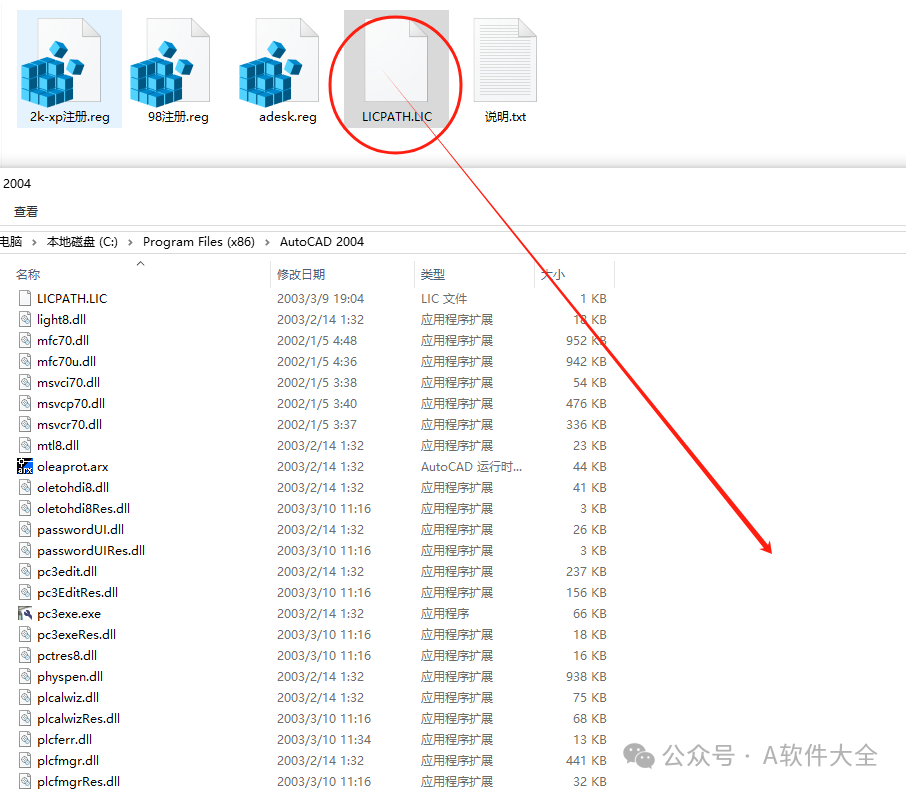Click date 2002/1/5 4:48 of mfc70.dll
Viewport: 906px width, 791px height.
click(317, 340)
